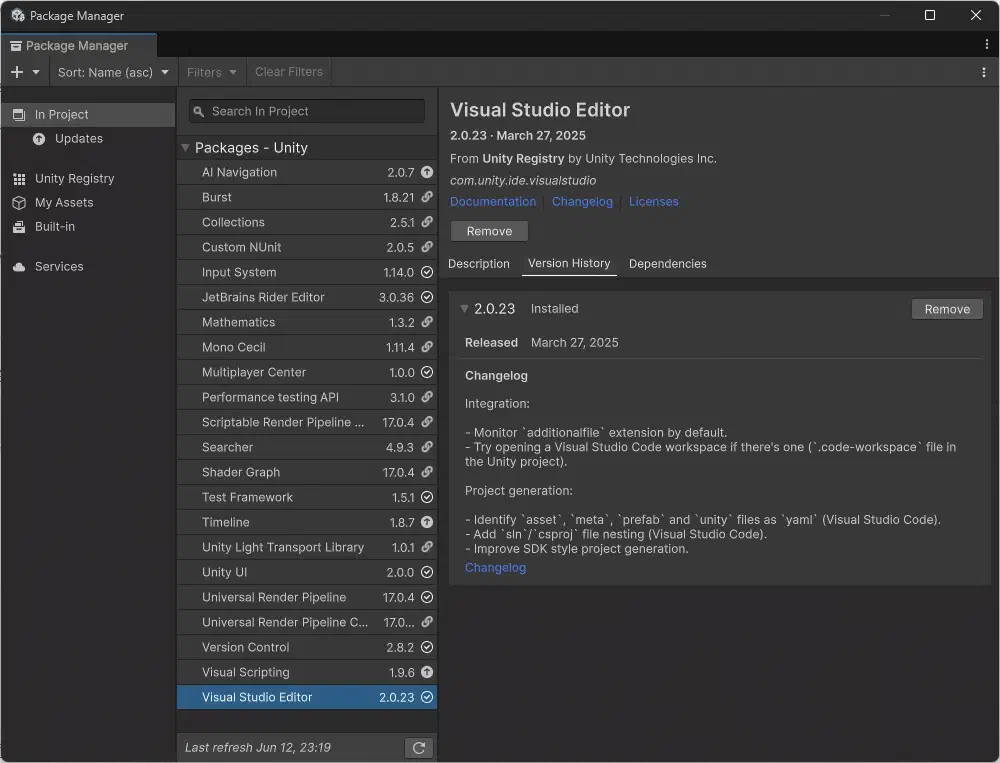Collapse the Packages - Unity group
The height and width of the screenshot is (763, 1000).
[185, 147]
